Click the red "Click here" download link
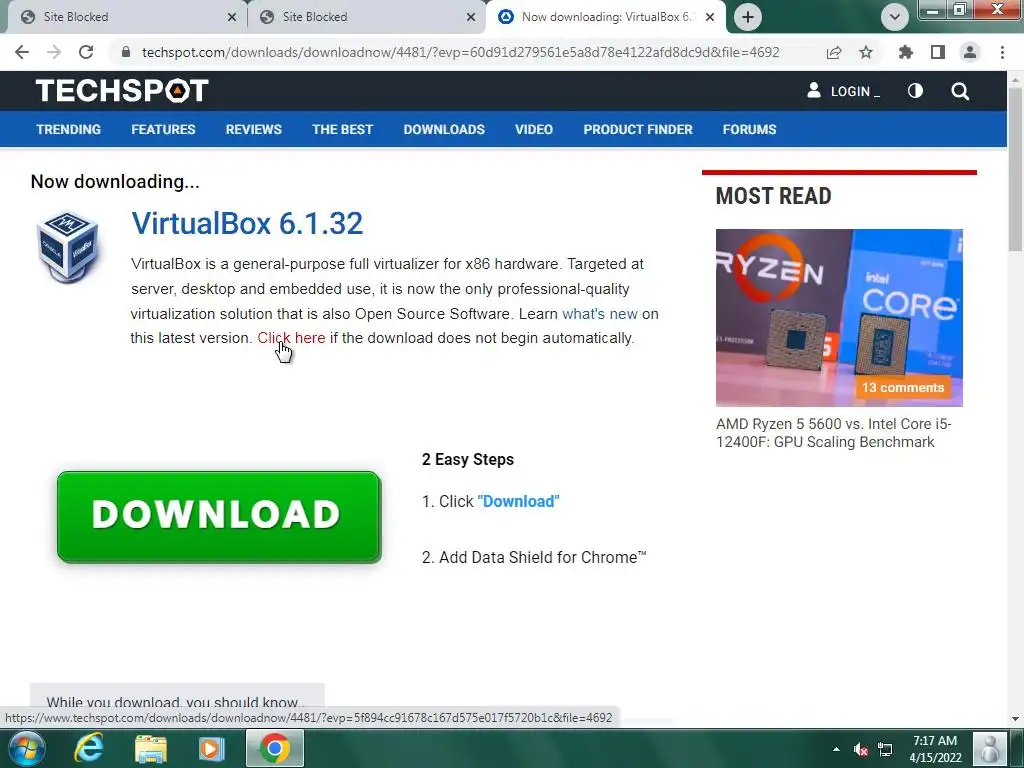Image resolution: width=1024 pixels, height=768 pixels. coord(291,338)
